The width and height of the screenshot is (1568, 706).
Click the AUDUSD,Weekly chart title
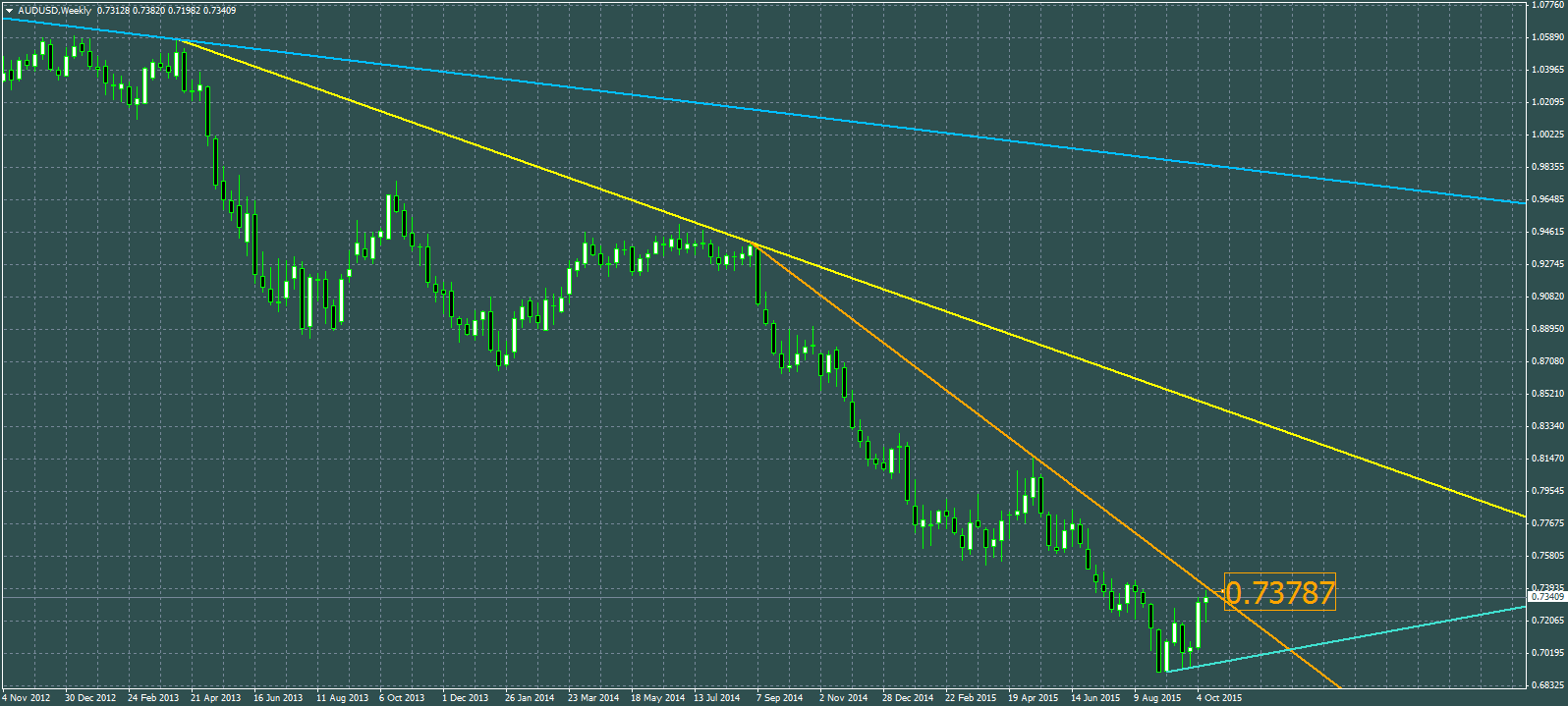(55, 10)
